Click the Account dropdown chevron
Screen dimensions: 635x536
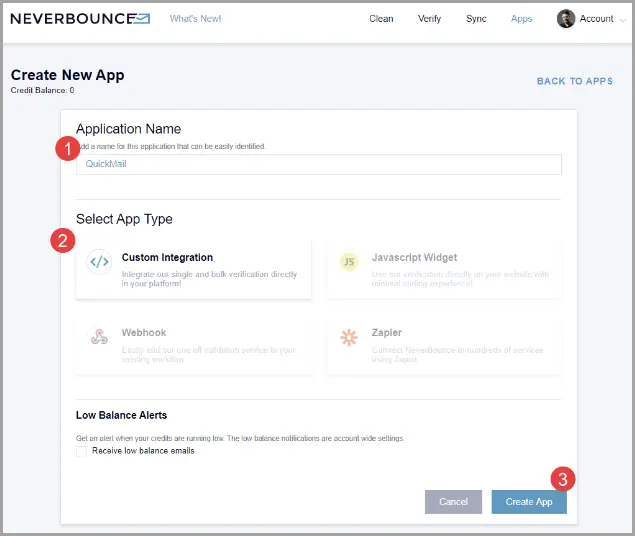[x=623, y=20]
